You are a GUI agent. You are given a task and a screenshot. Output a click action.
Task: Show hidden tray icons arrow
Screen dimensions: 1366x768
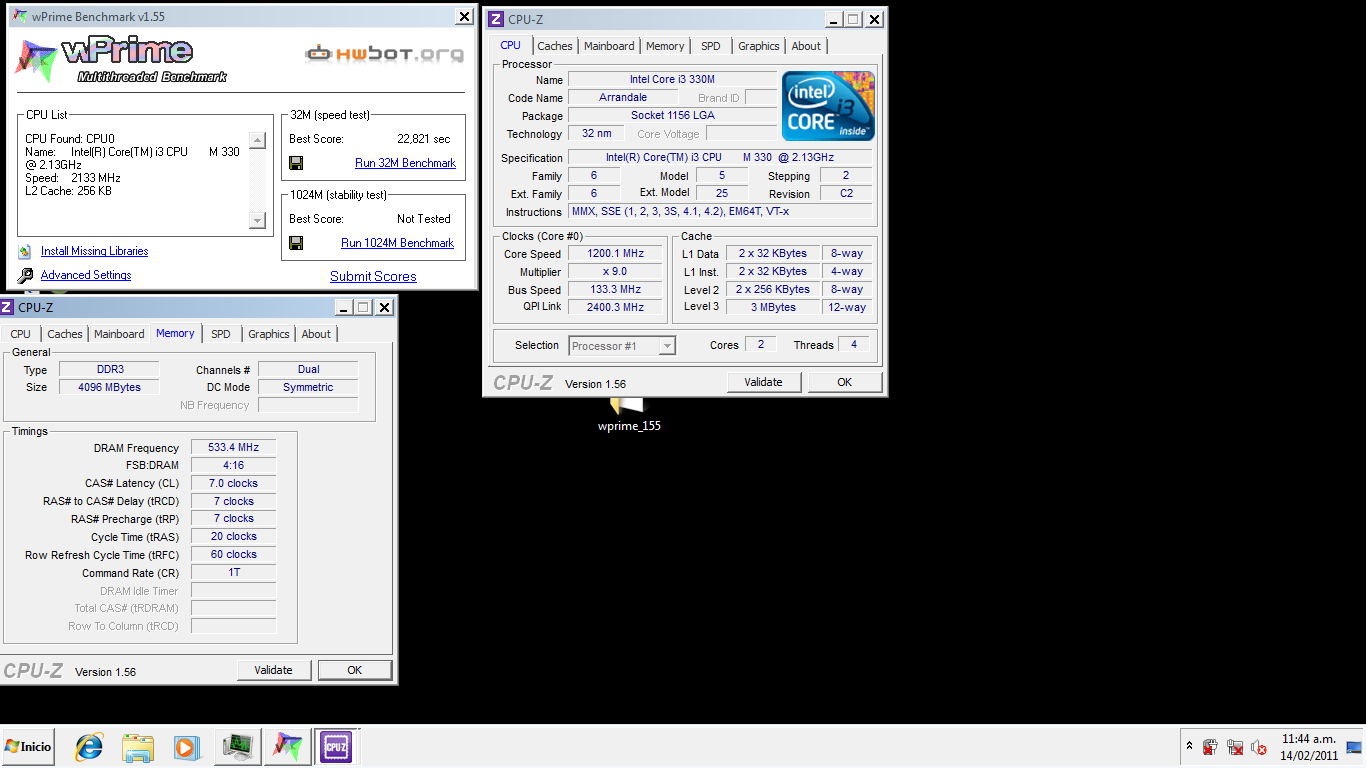point(1189,747)
